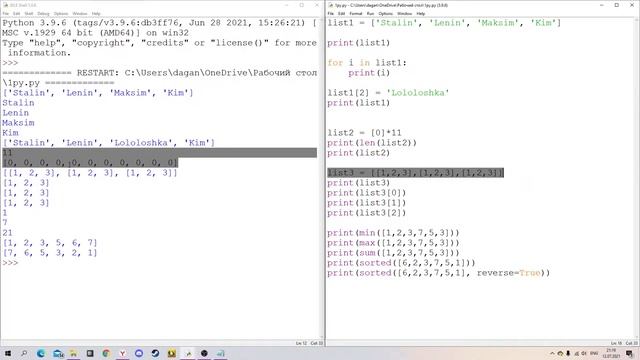Switch to Python IDLE taskbar icon
The height and width of the screenshot is (360, 640).
click(188, 353)
